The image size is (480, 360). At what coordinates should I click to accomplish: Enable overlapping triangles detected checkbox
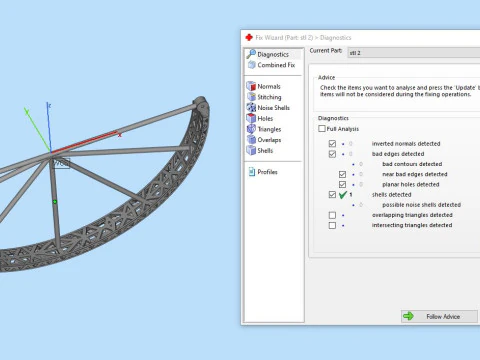[x=332, y=215]
